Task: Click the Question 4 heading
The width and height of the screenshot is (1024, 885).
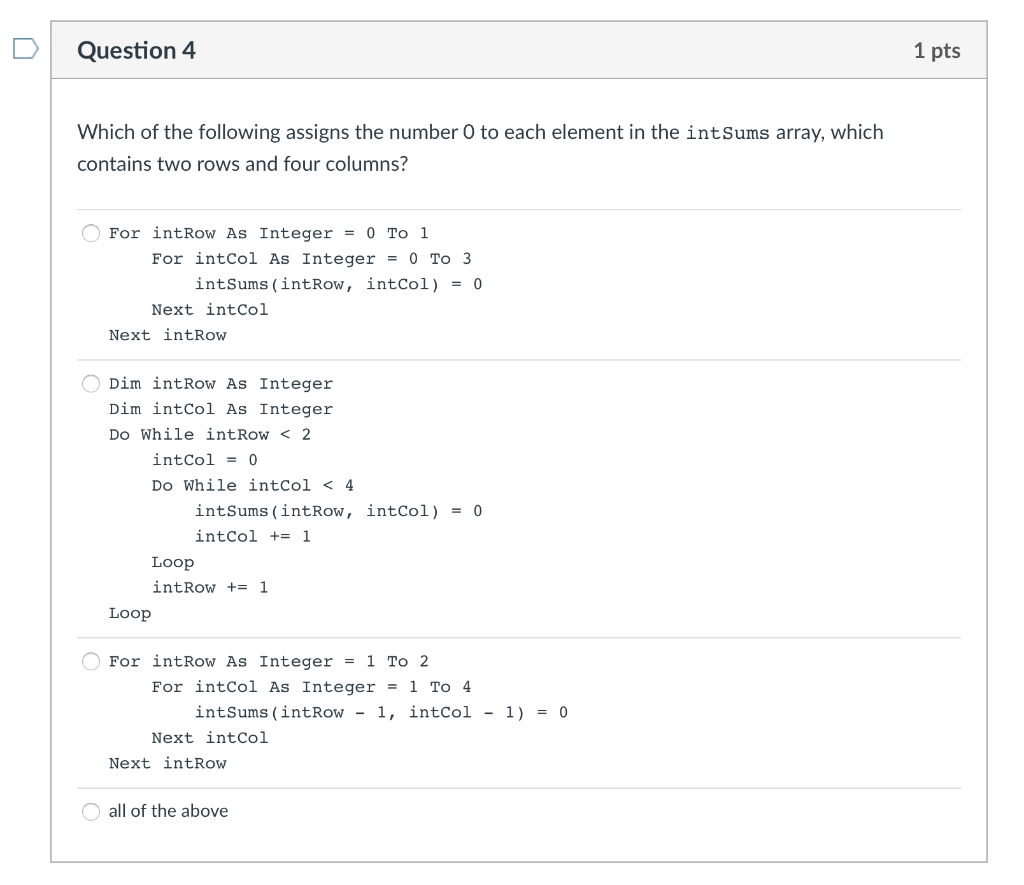Action: 136,49
